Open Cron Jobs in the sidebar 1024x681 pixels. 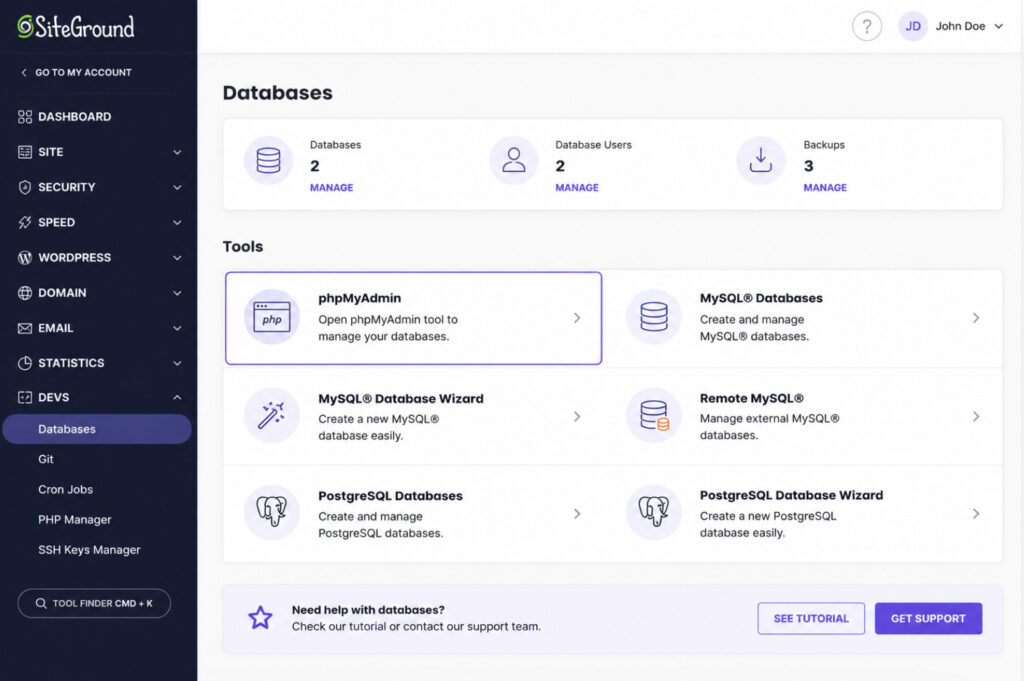[65, 490]
